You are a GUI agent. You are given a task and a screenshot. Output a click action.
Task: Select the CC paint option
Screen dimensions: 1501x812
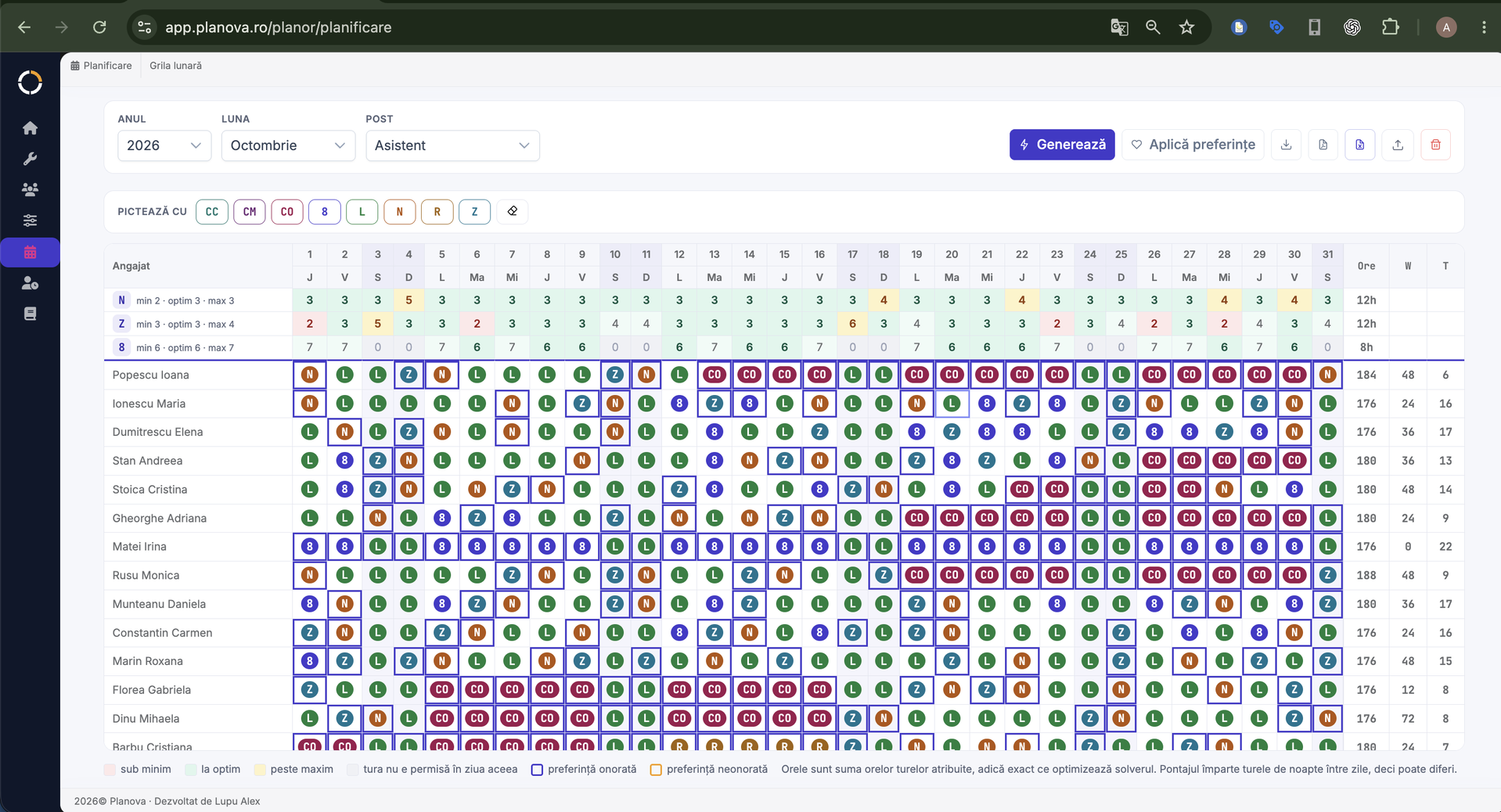[x=212, y=211]
